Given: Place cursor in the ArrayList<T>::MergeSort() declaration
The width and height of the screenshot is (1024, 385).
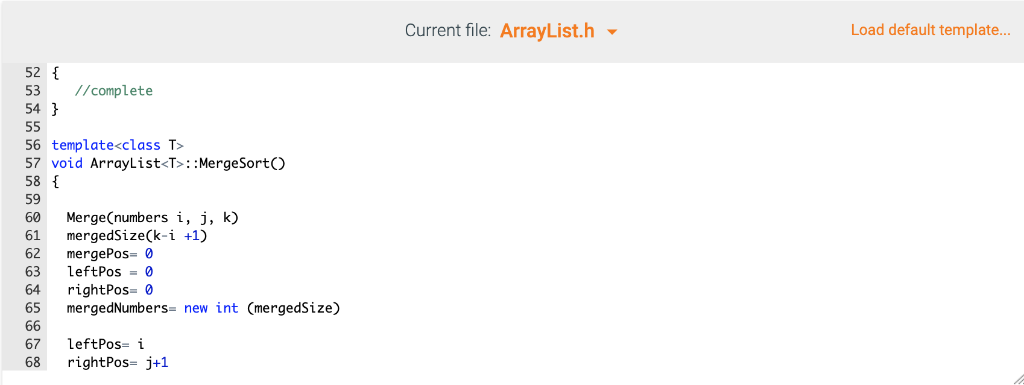Looking at the screenshot, I should 168,164.
